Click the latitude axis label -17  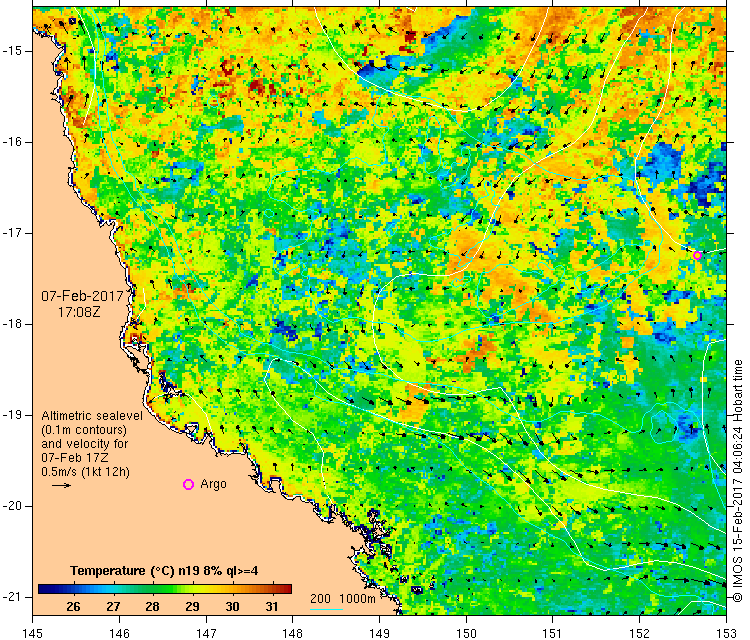coord(11,233)
